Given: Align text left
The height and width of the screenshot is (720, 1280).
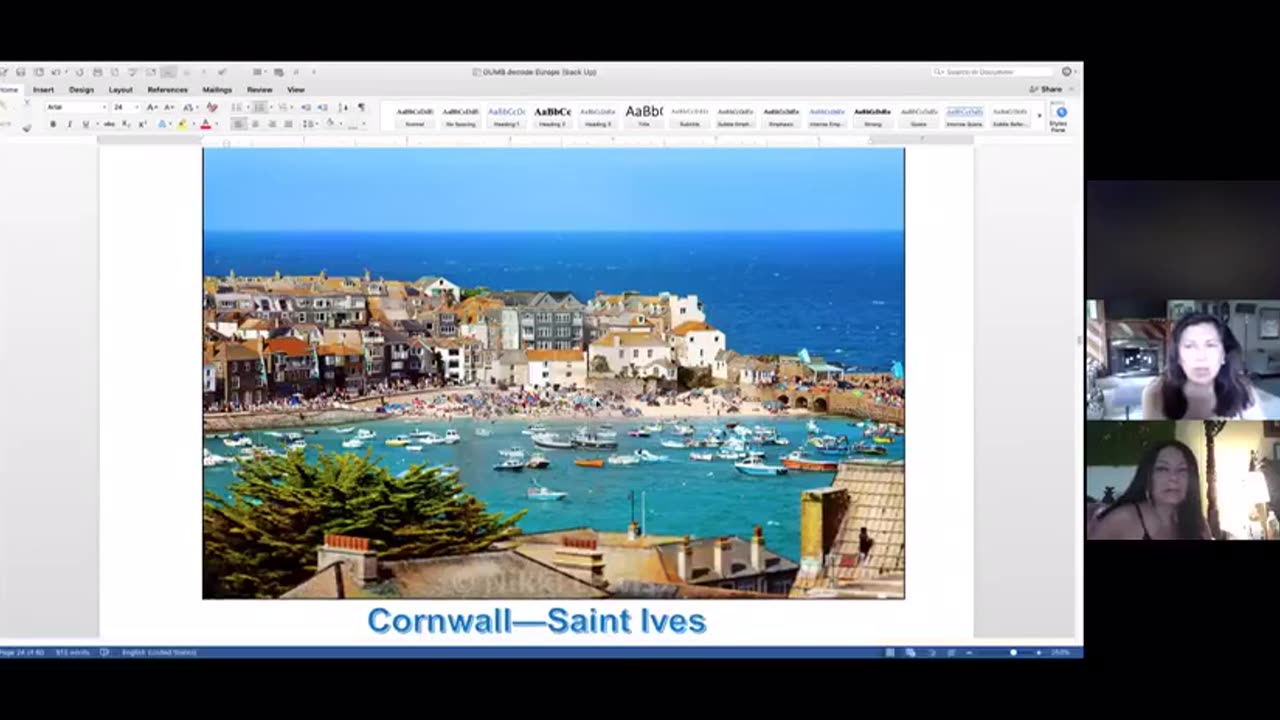Looking at the screenshot, I should 239,124.
